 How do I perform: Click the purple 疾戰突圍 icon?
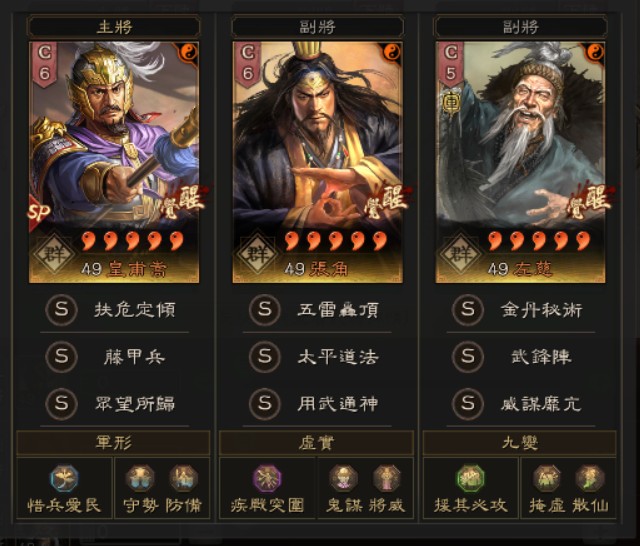click(x=267, y=478)
